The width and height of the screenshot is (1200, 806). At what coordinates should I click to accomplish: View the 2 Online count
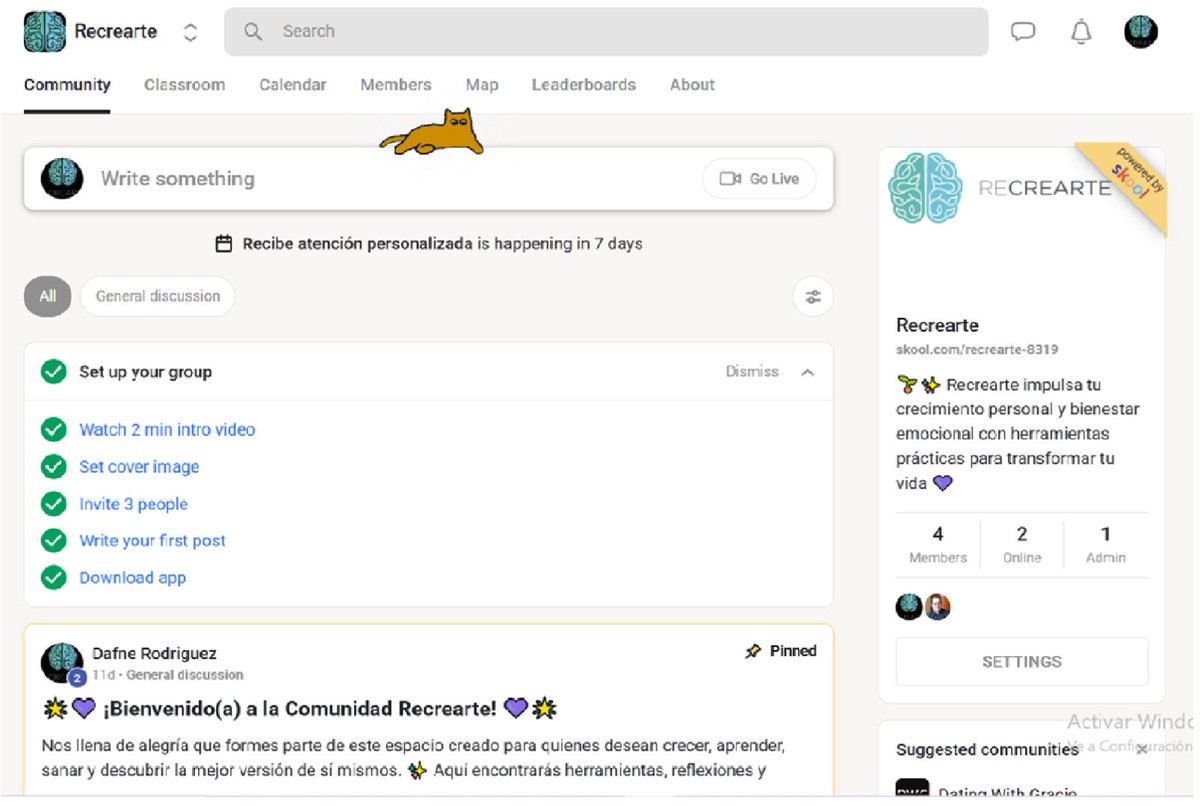pos(1022,545)
